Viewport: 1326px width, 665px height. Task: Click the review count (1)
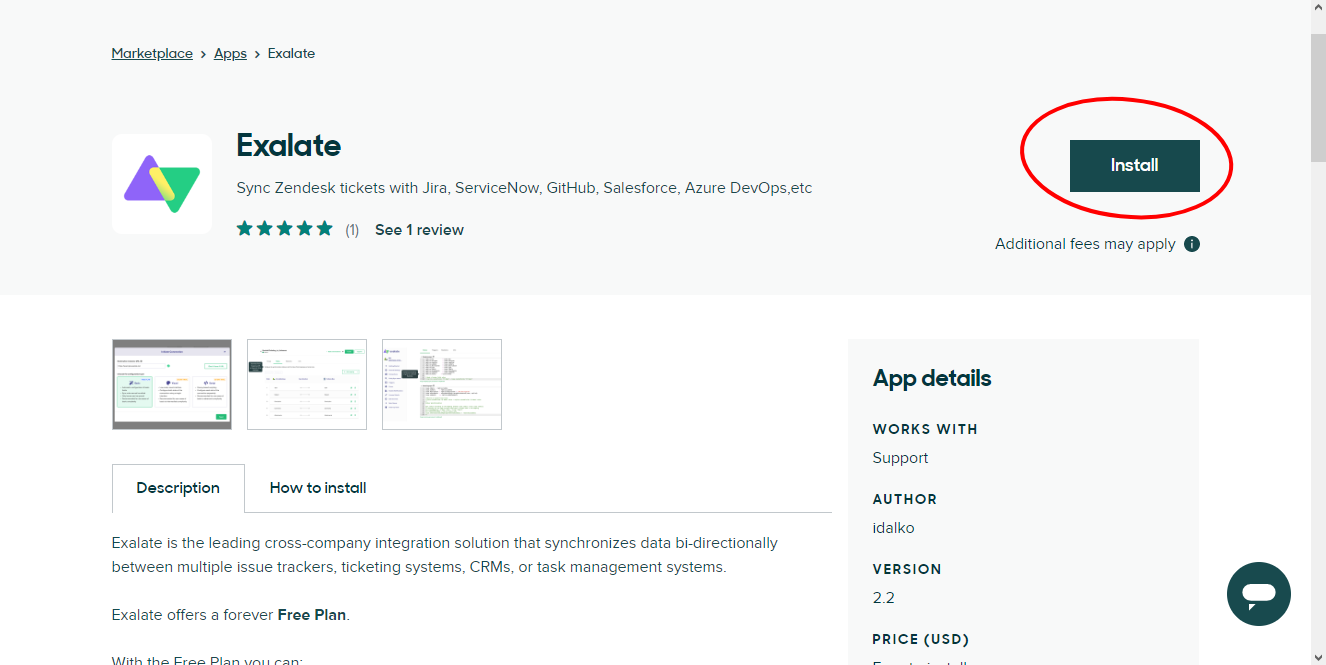click(x=352, y=230)
